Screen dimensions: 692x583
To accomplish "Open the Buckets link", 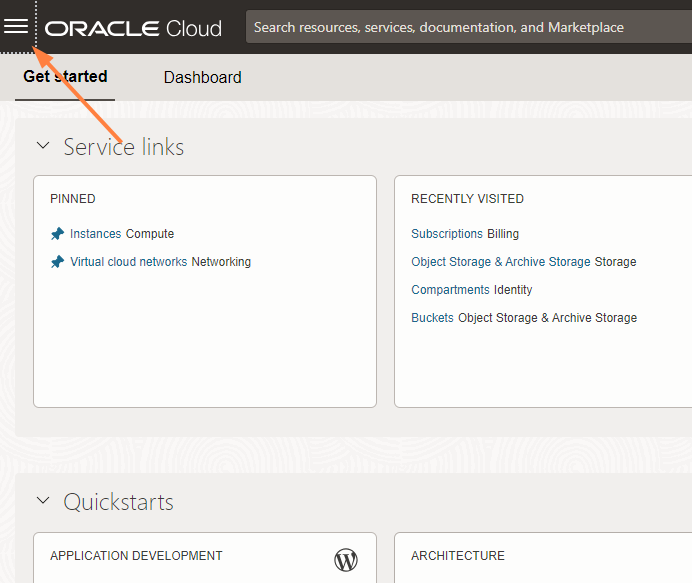I will coord(432,318).
